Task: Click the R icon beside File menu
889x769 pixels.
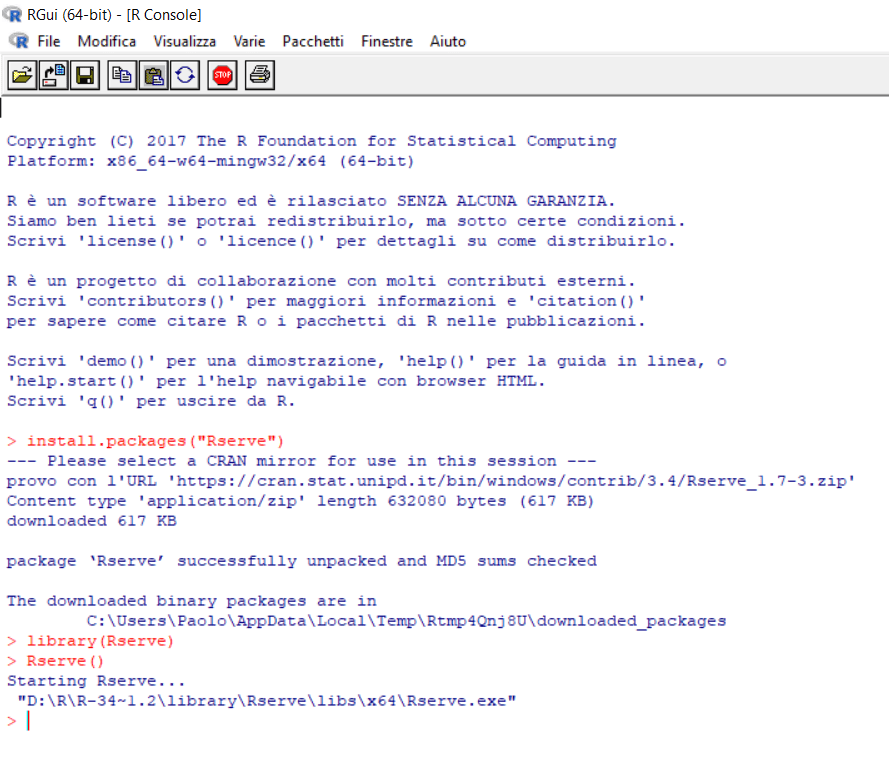Action: (x=19, y=41)
